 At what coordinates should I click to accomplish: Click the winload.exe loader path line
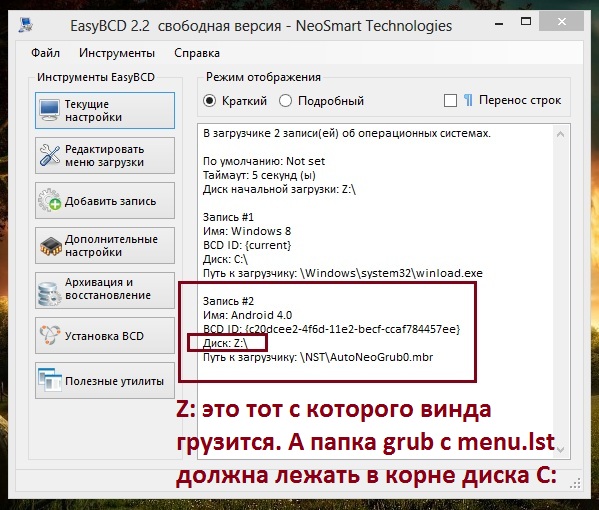coord(343,273)
